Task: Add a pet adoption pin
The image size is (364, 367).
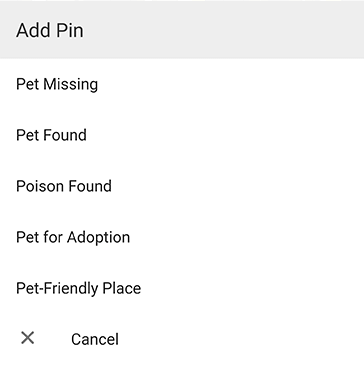Action: (x=182, y=237)
